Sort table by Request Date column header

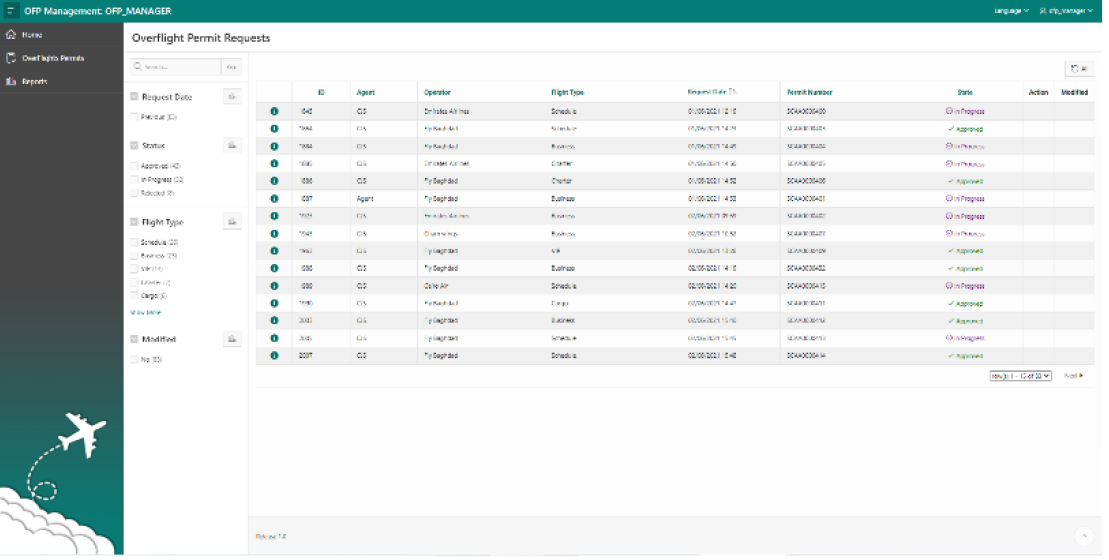pos(711,92)
